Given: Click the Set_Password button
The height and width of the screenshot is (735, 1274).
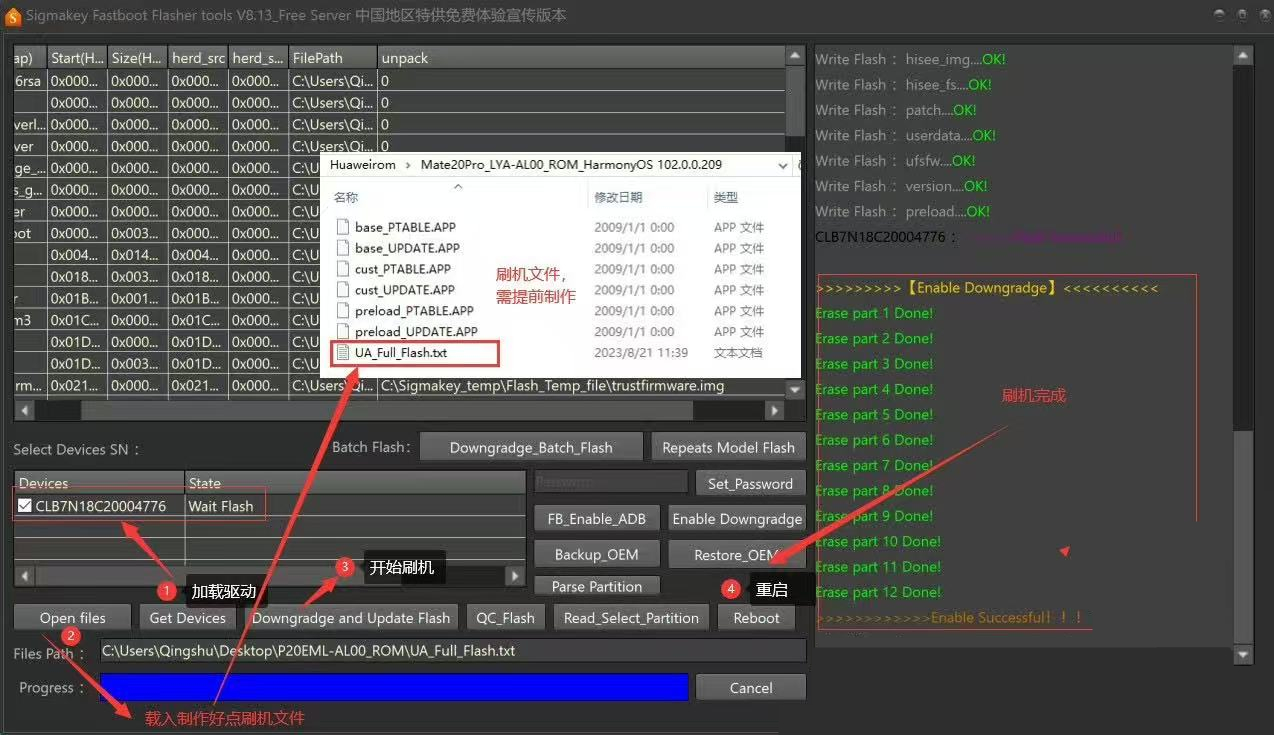Looking at the screenshot, I should pos(750,483).
